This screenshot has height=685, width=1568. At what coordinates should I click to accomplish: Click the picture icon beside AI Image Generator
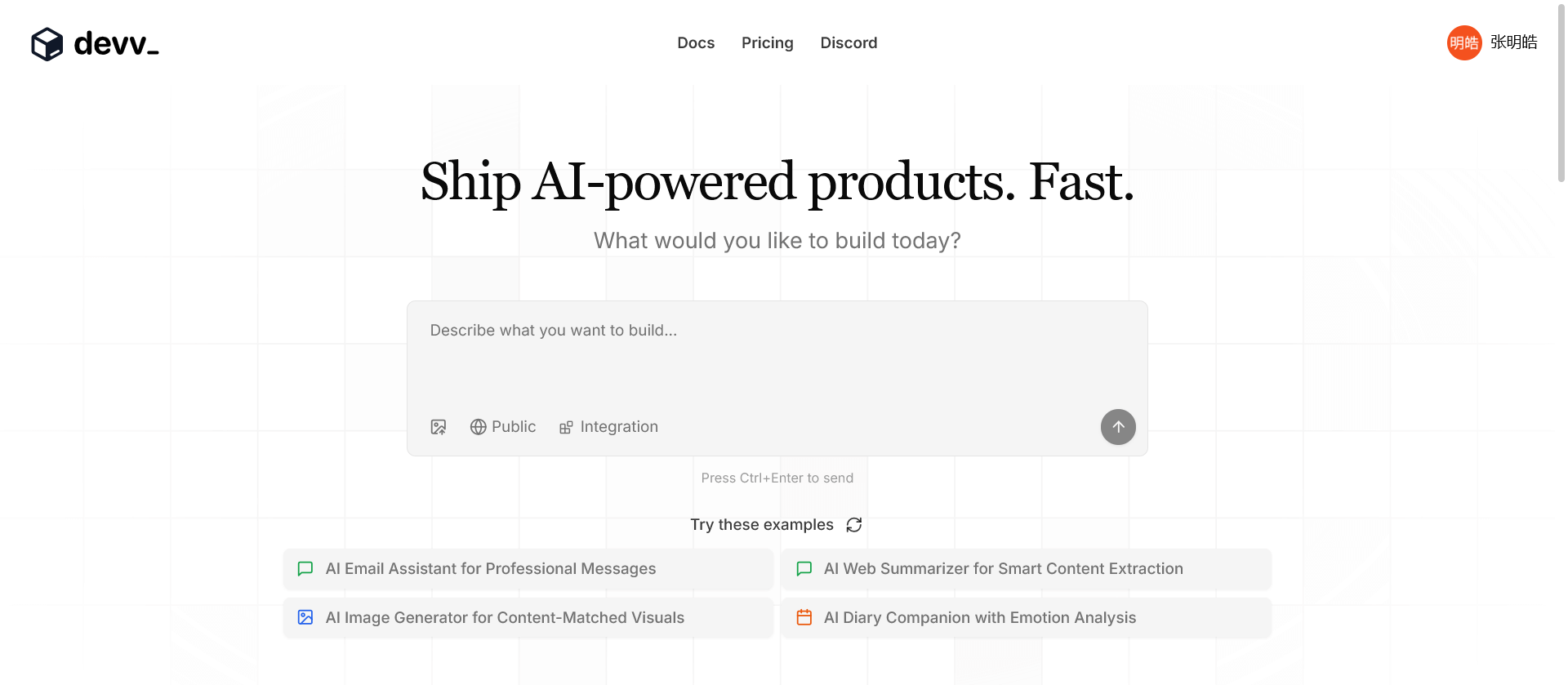point(305,618)
